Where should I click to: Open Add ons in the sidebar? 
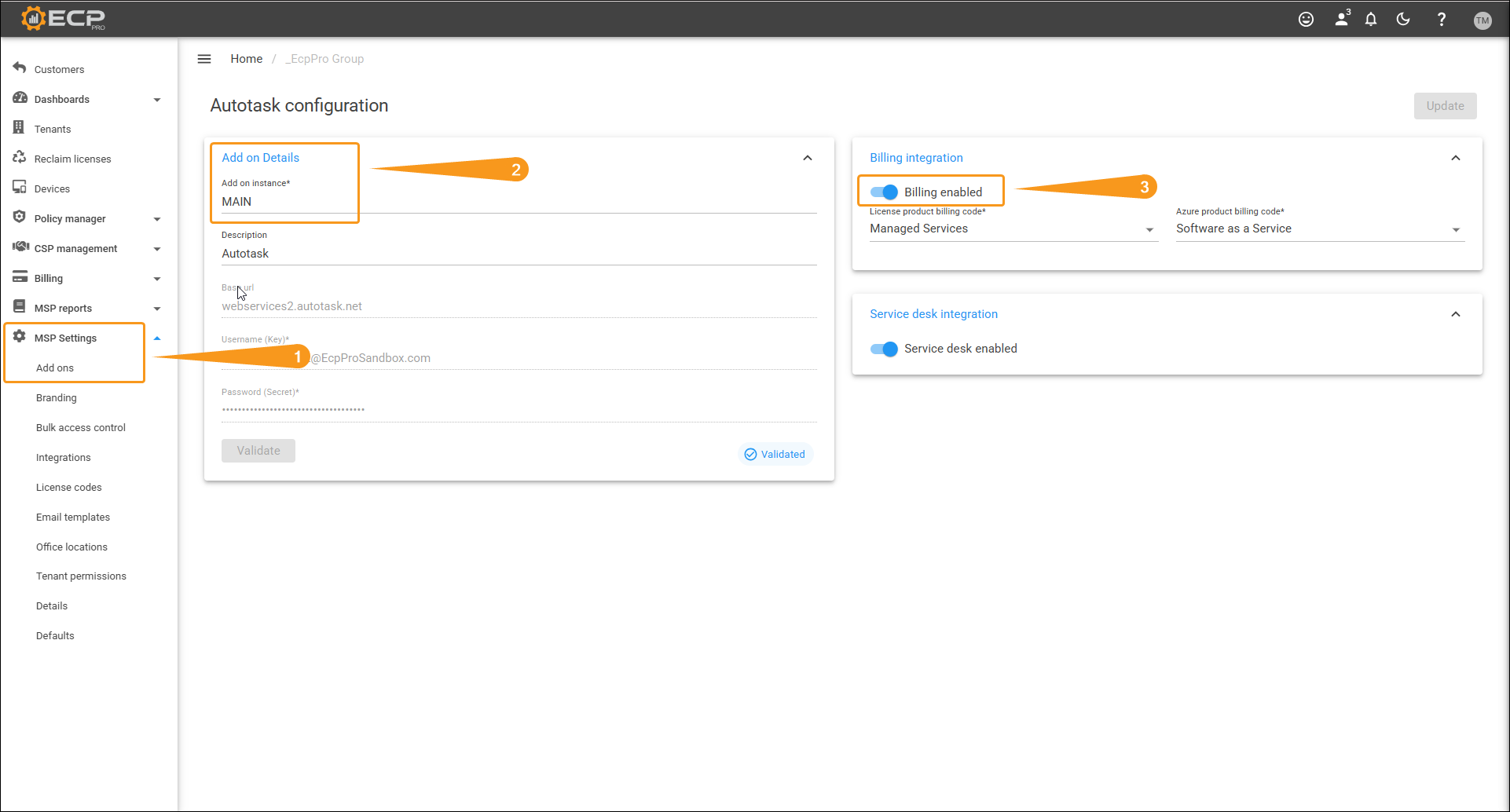click(x=55, y=368)
